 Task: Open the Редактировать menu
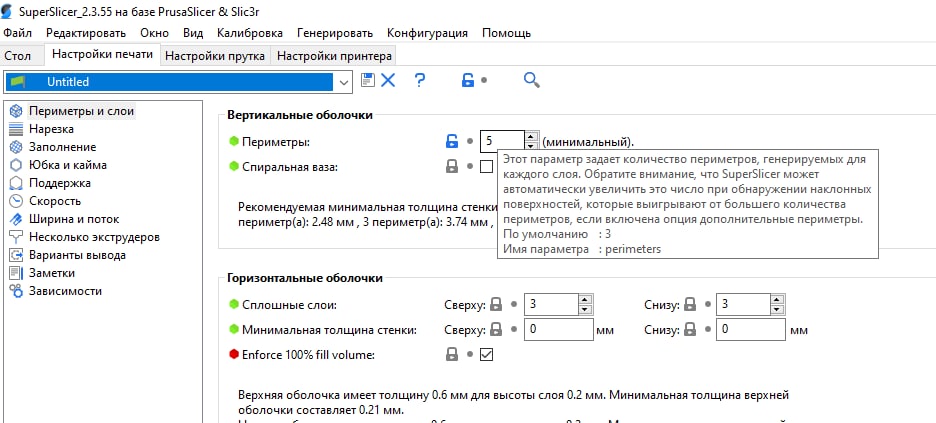(86, 33)
